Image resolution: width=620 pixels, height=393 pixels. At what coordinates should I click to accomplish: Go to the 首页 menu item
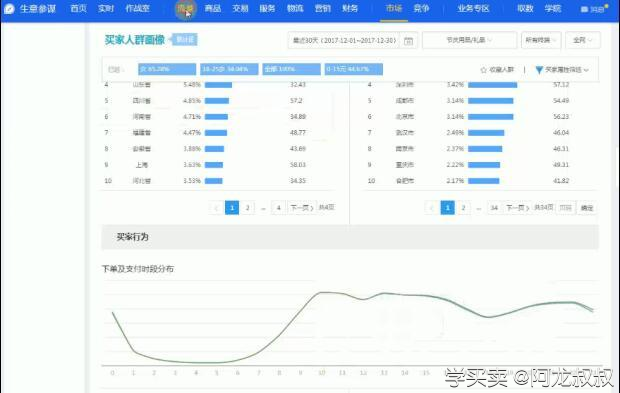pos(78,8)
